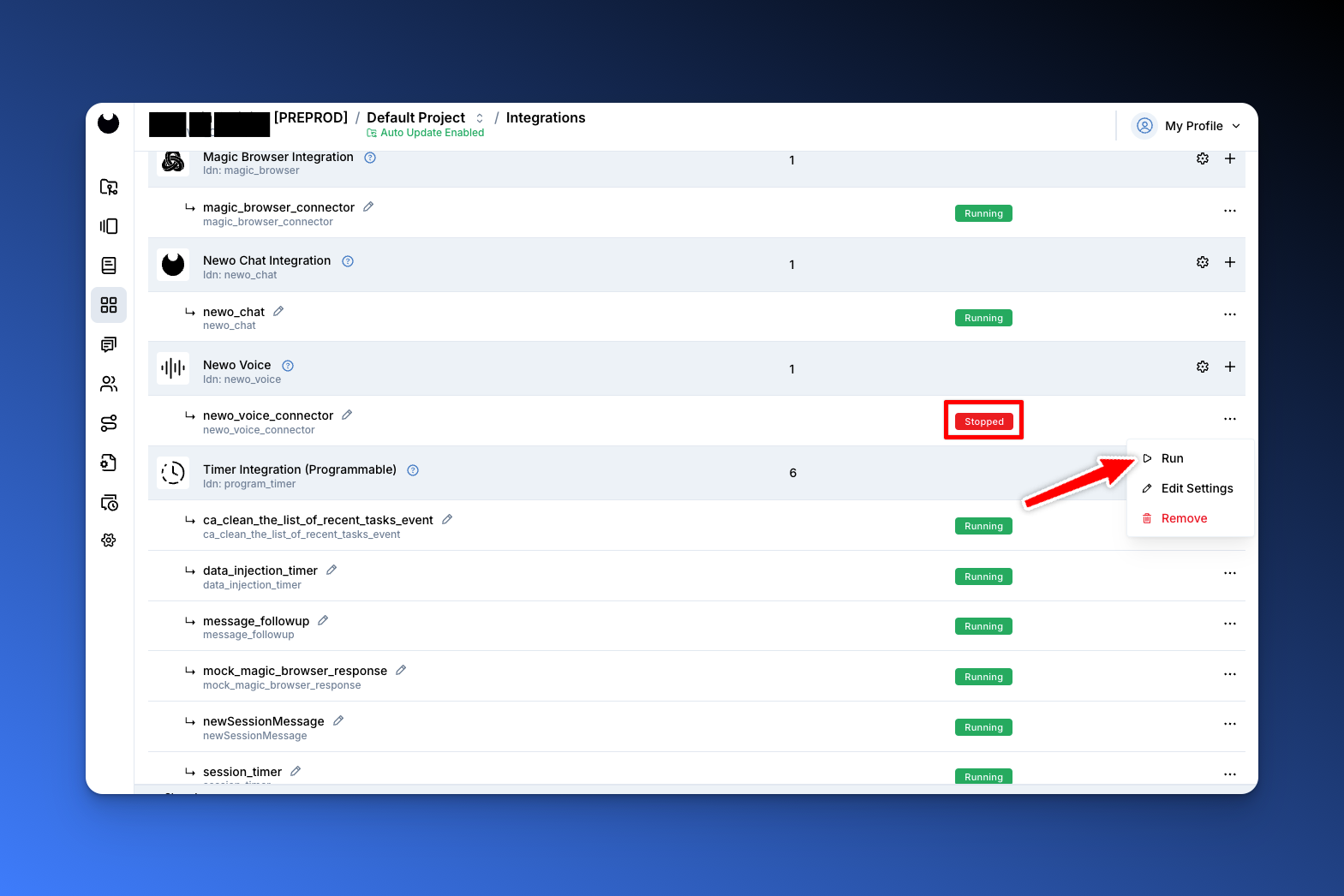Open Newo Voice settings gear
1344x896 pixels.
pyautogui.click(x=1203, y=367)
